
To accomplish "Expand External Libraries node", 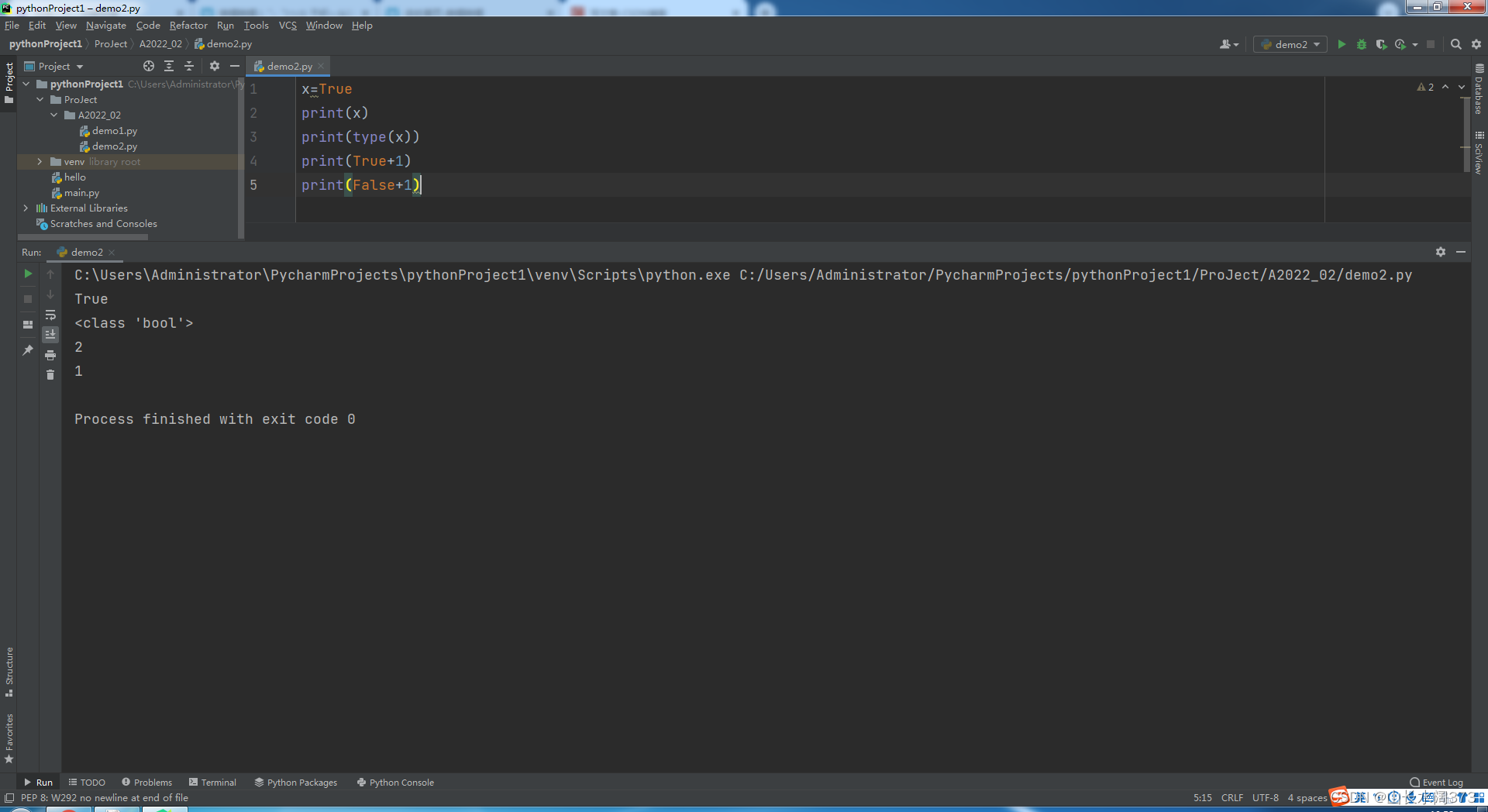I will click(26, 208).
